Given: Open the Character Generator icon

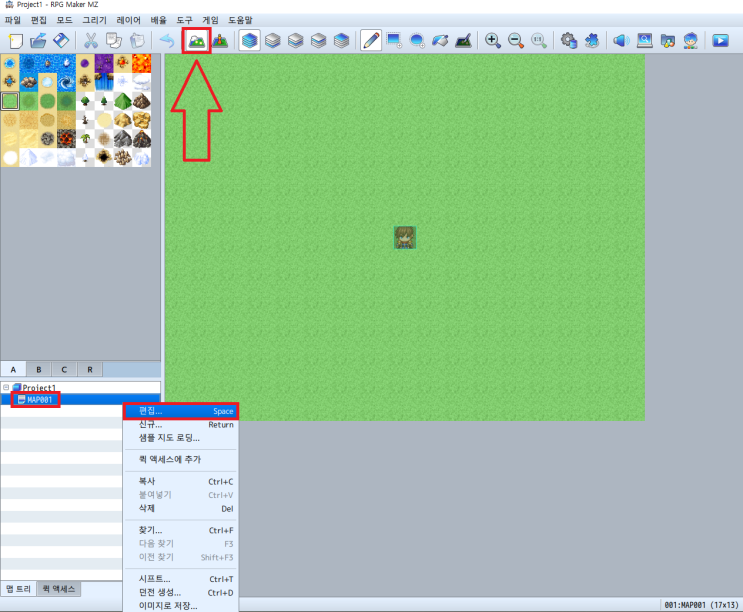Looking at the screenshot, I should click(x=691, y=41).
